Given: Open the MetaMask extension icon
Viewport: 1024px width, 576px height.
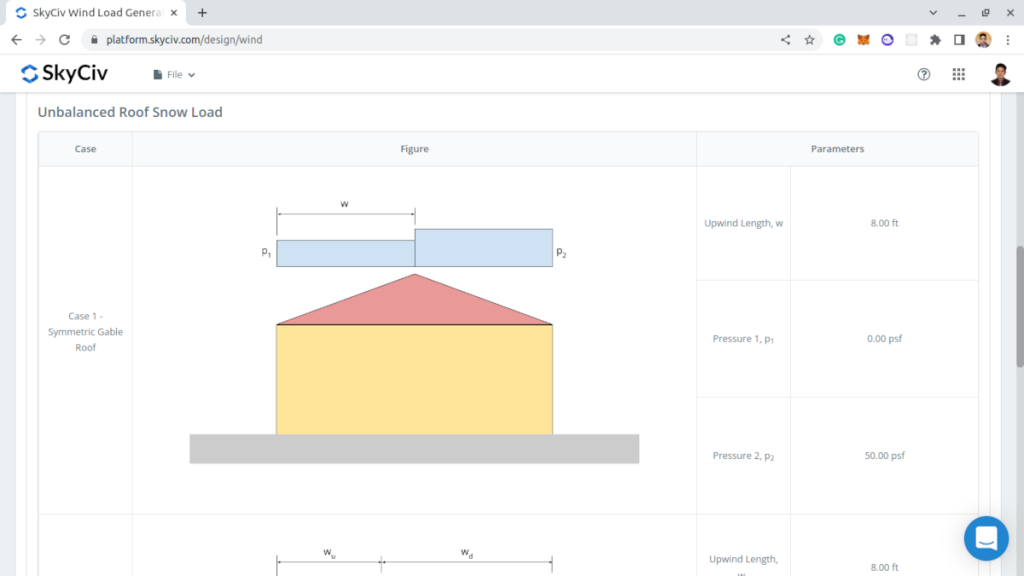Looking at the screenshot, I should pyautogui.click(x=863, y=39).
